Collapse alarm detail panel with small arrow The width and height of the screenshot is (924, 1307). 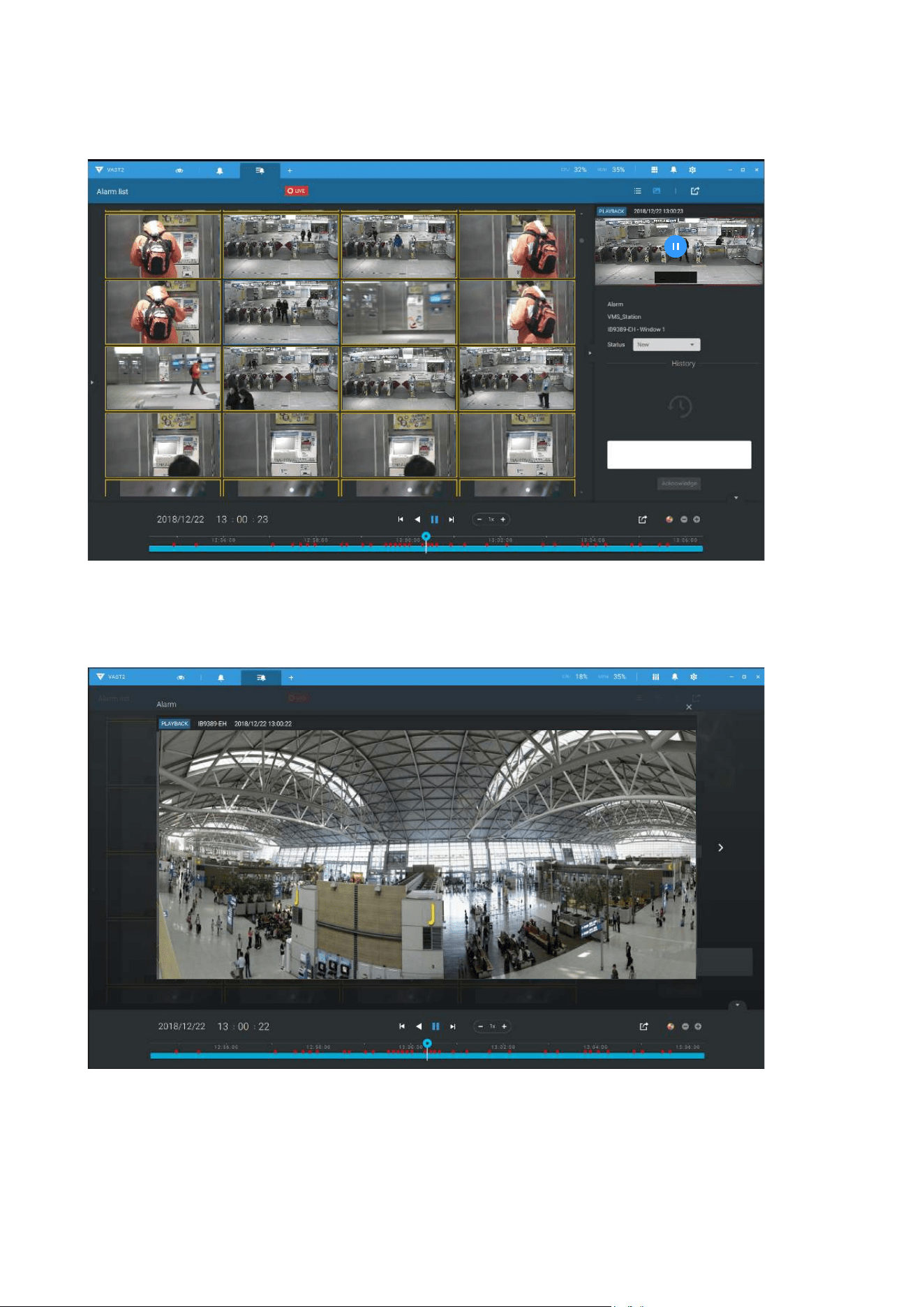pyautogui.click(x=590, y=353)
